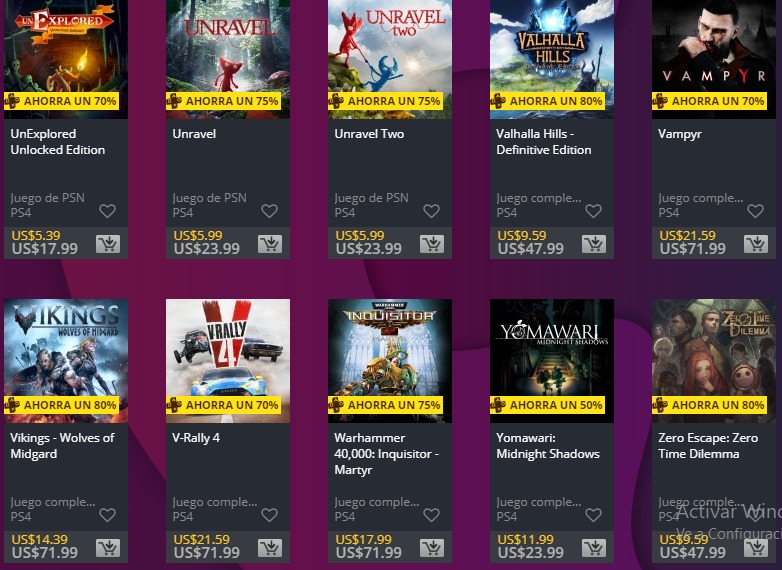Open the Valhalla Hills - Definitive Edition title link
The image size is (782, 570).
[544, 142]
